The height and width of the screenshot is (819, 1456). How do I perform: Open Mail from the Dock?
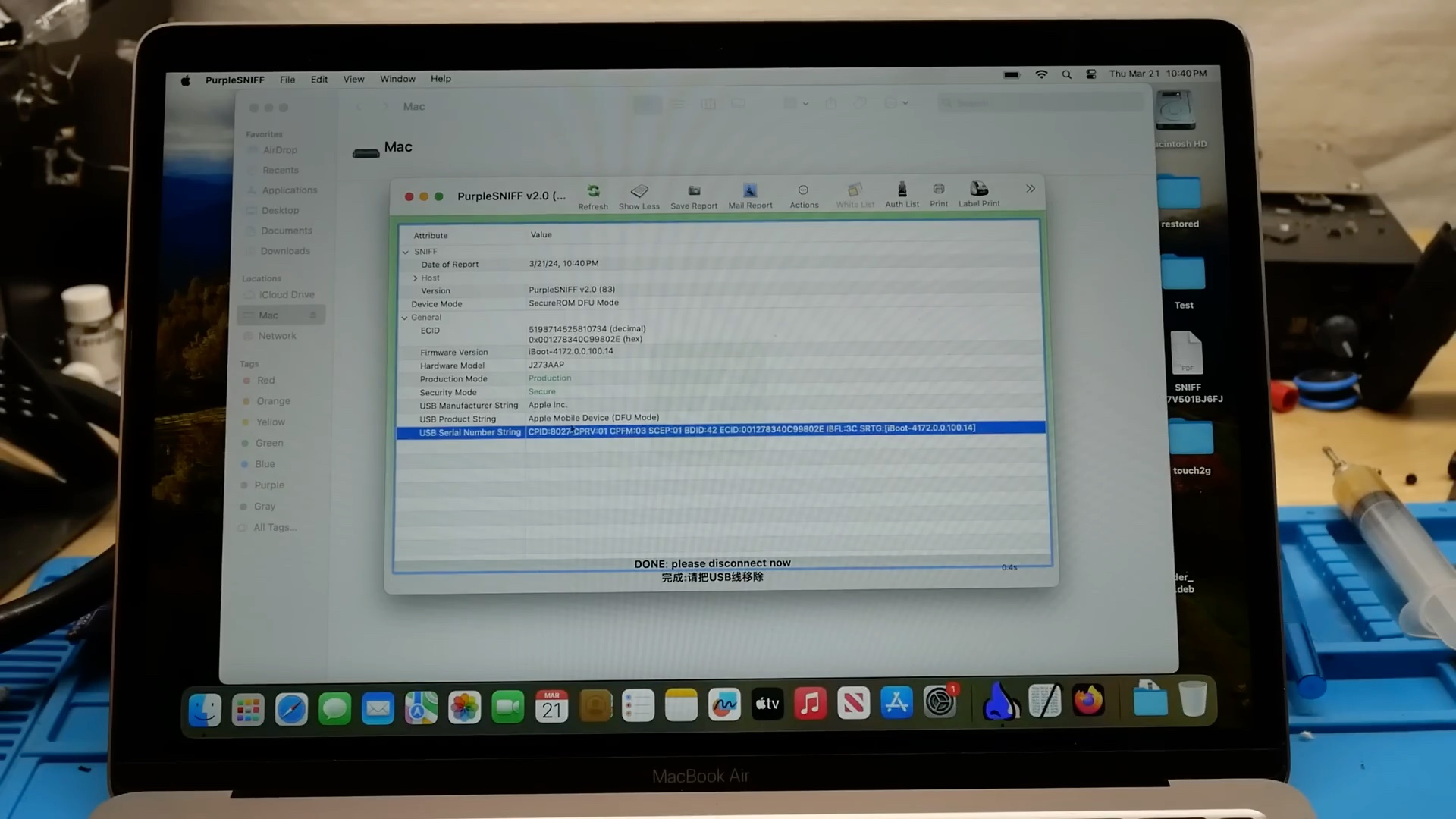(378, 708)
